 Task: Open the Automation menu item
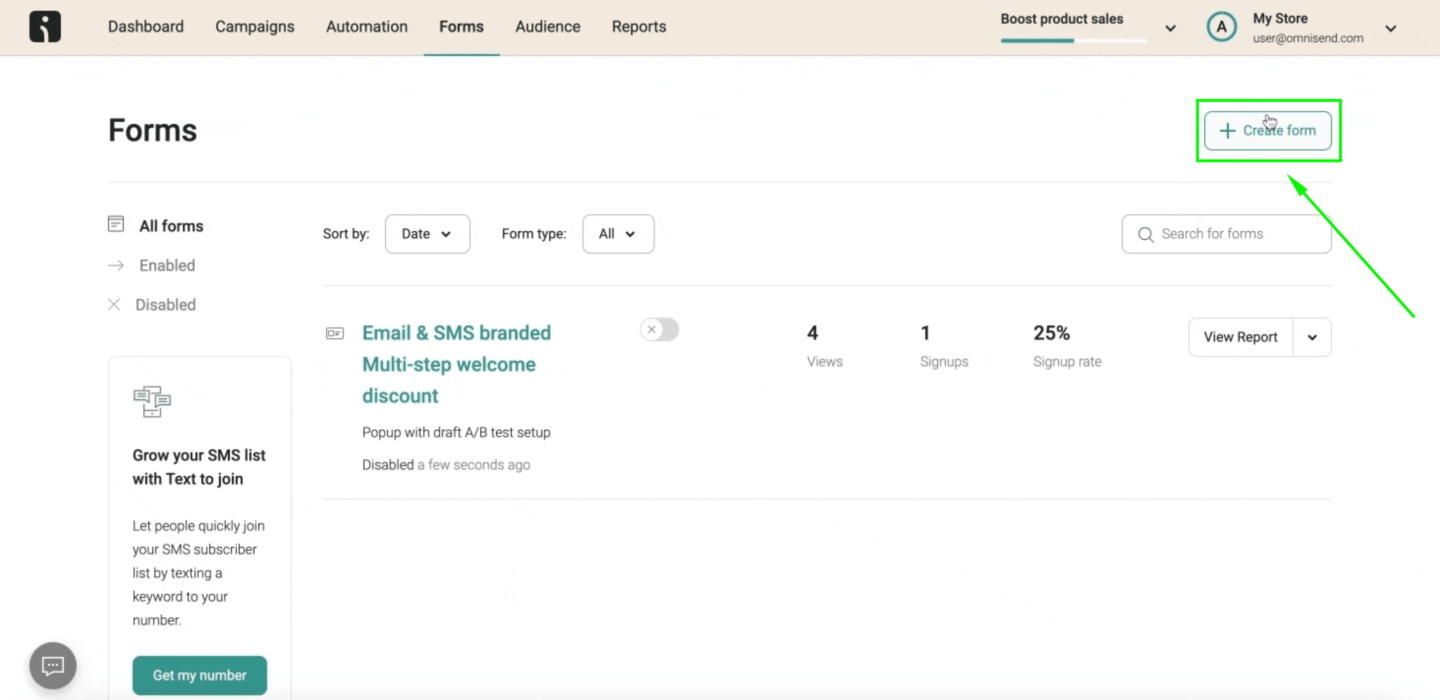367,27
